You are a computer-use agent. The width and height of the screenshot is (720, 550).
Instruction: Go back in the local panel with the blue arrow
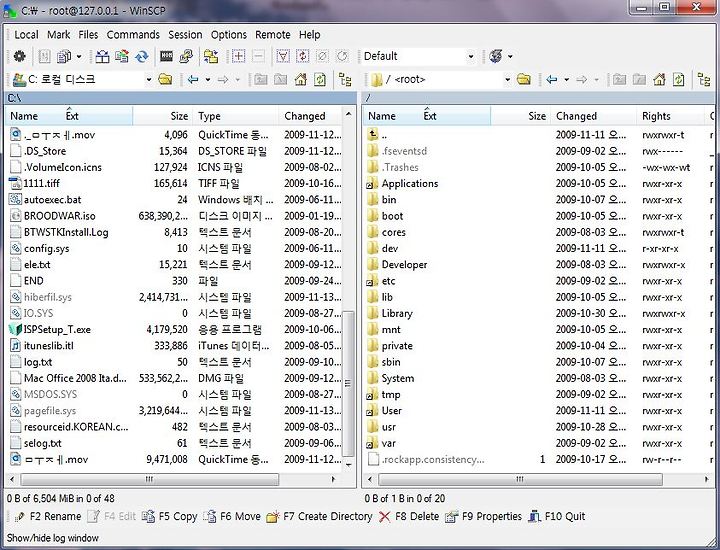point(193,79)
